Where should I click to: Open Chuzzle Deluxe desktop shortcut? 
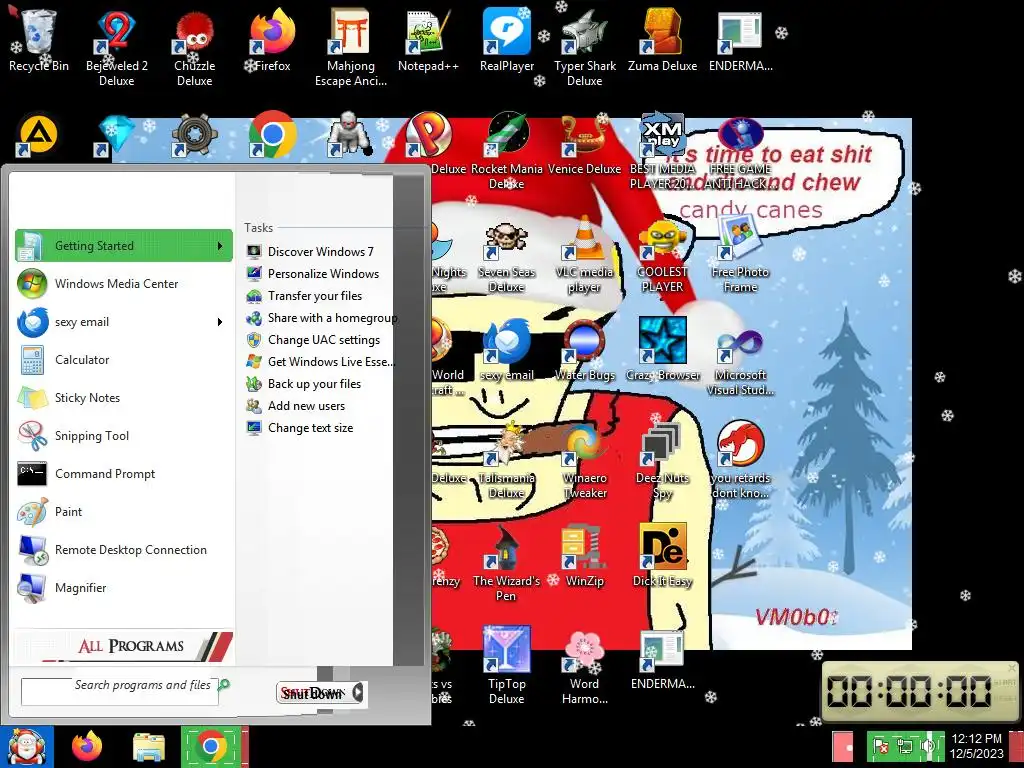[195, 48]
